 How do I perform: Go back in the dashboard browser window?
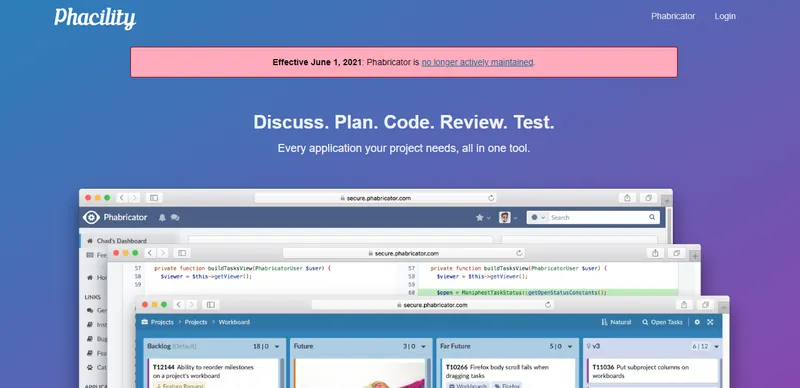coord(122,198)
